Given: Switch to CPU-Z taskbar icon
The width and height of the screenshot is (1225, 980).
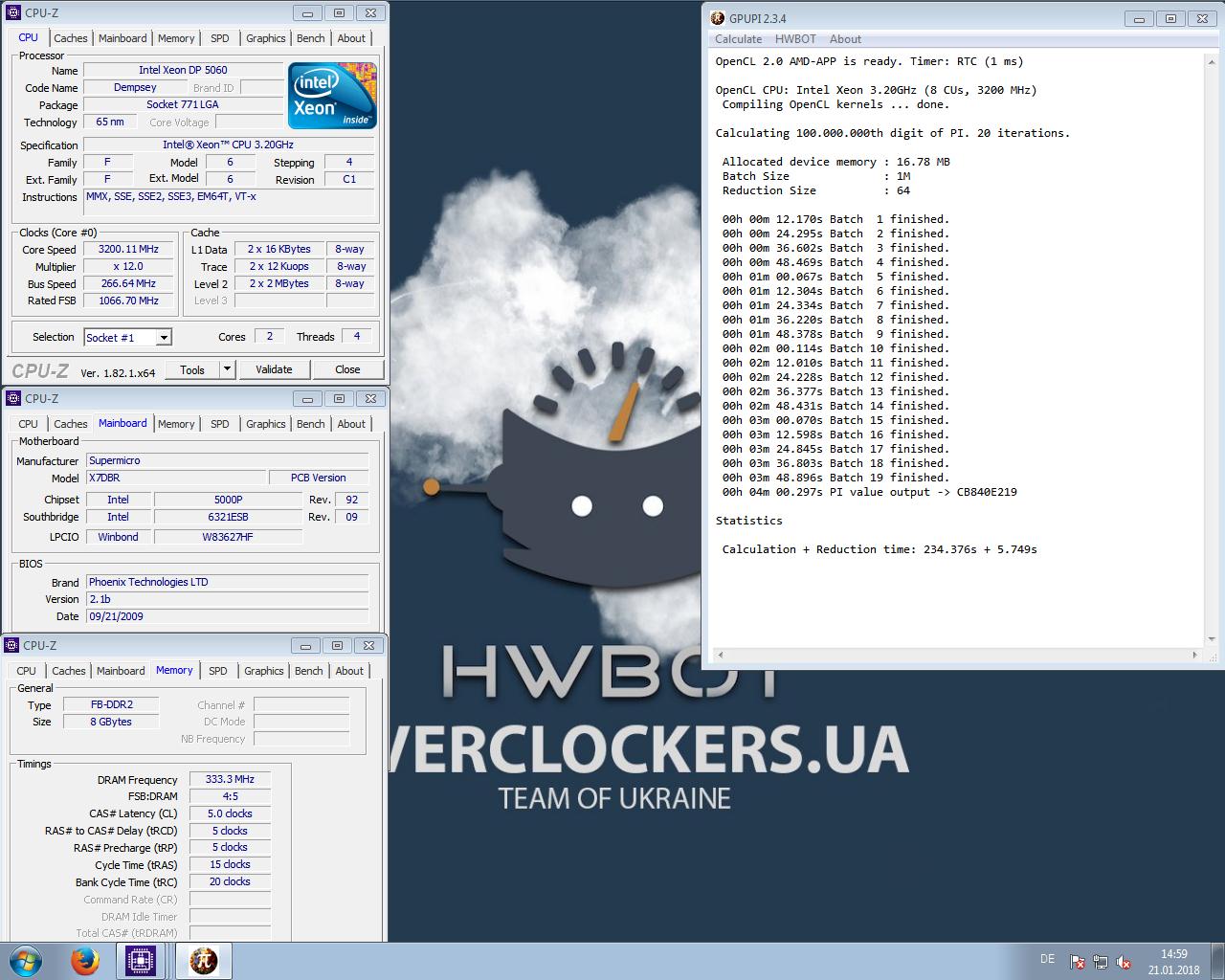Looking at the screenshot, I should (x=142, y=961).
